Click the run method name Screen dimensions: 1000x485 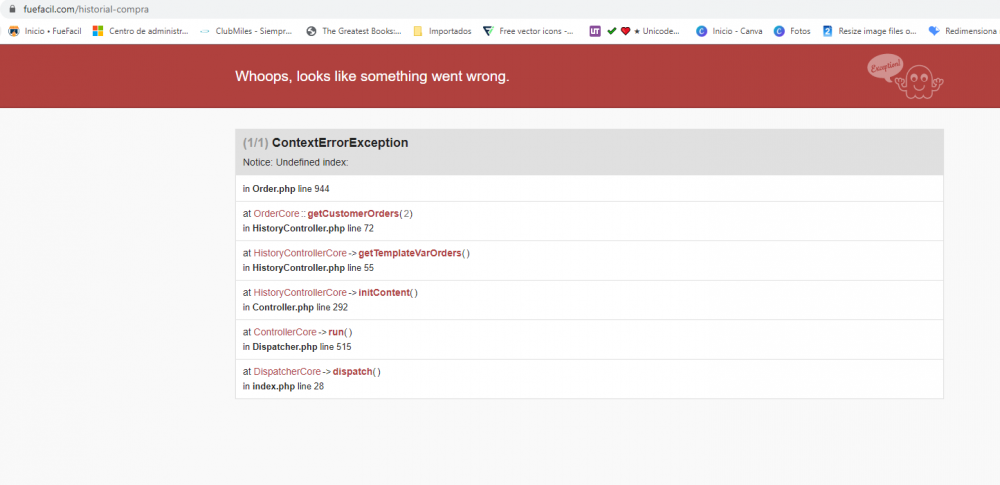tap(336, 332)
